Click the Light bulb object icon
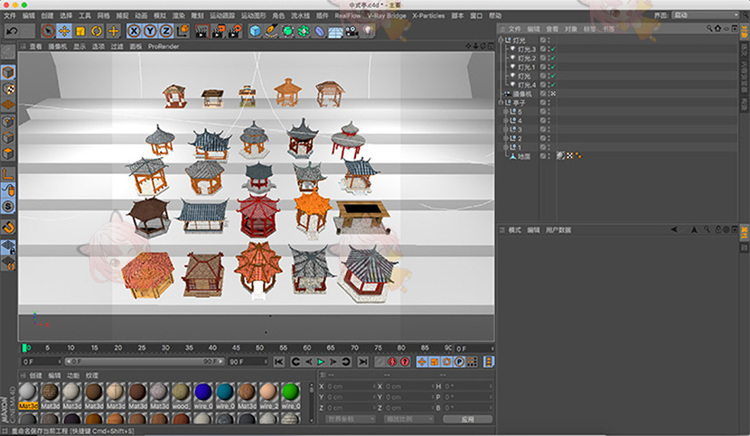 click(x=368, y=31)
